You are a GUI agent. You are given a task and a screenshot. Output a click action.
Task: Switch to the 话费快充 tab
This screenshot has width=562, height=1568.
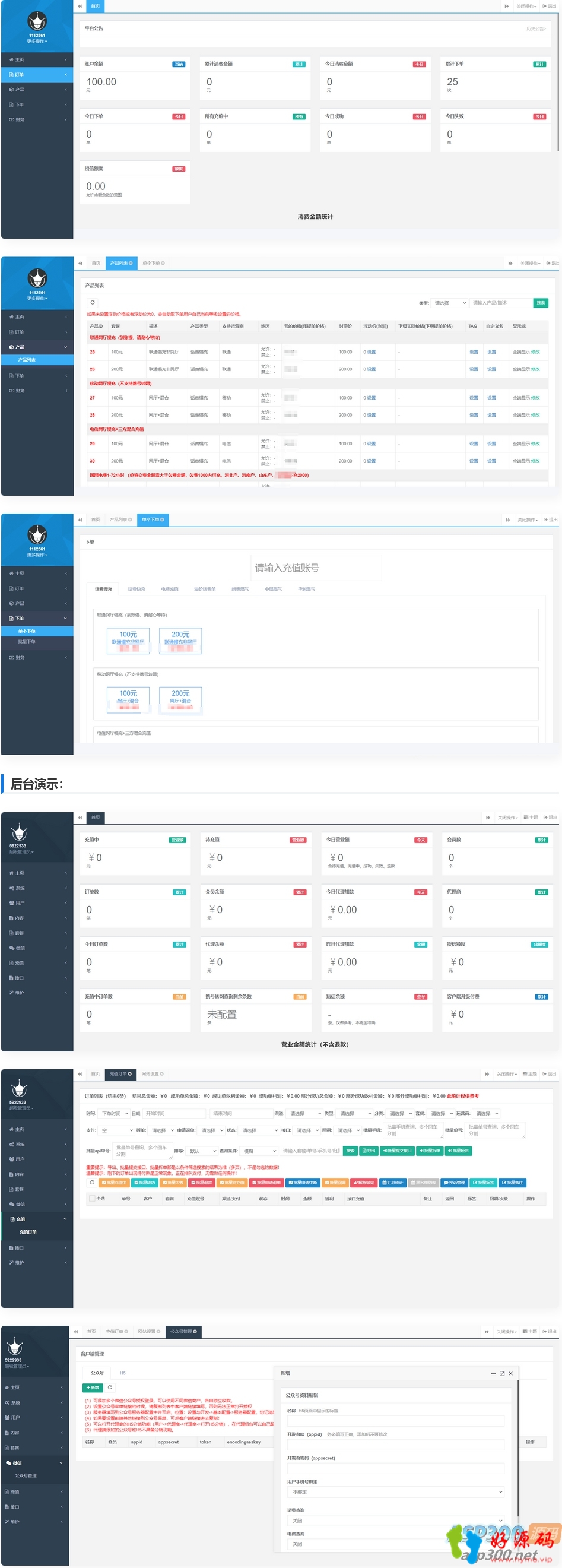point(136,588)
